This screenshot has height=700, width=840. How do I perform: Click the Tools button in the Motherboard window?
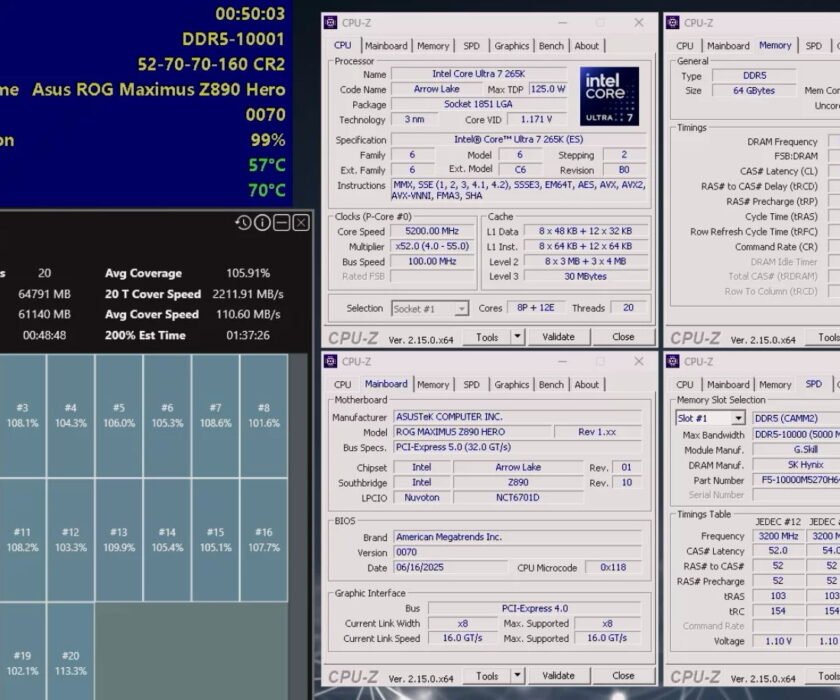(x=487, y=676)
